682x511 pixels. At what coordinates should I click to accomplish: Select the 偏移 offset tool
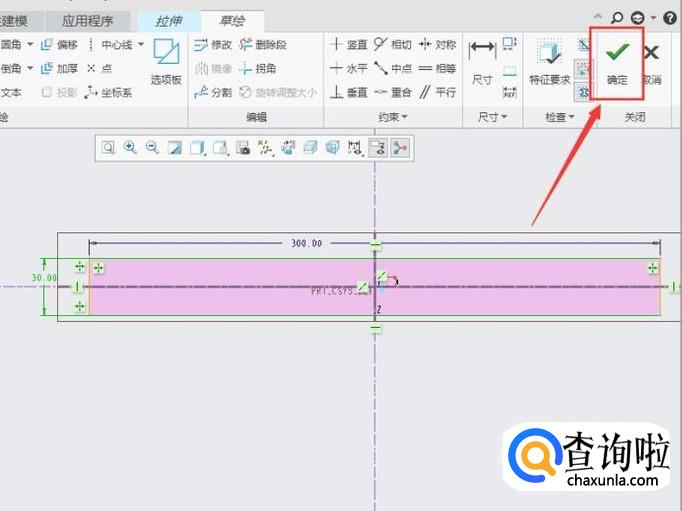coord(59,44)
